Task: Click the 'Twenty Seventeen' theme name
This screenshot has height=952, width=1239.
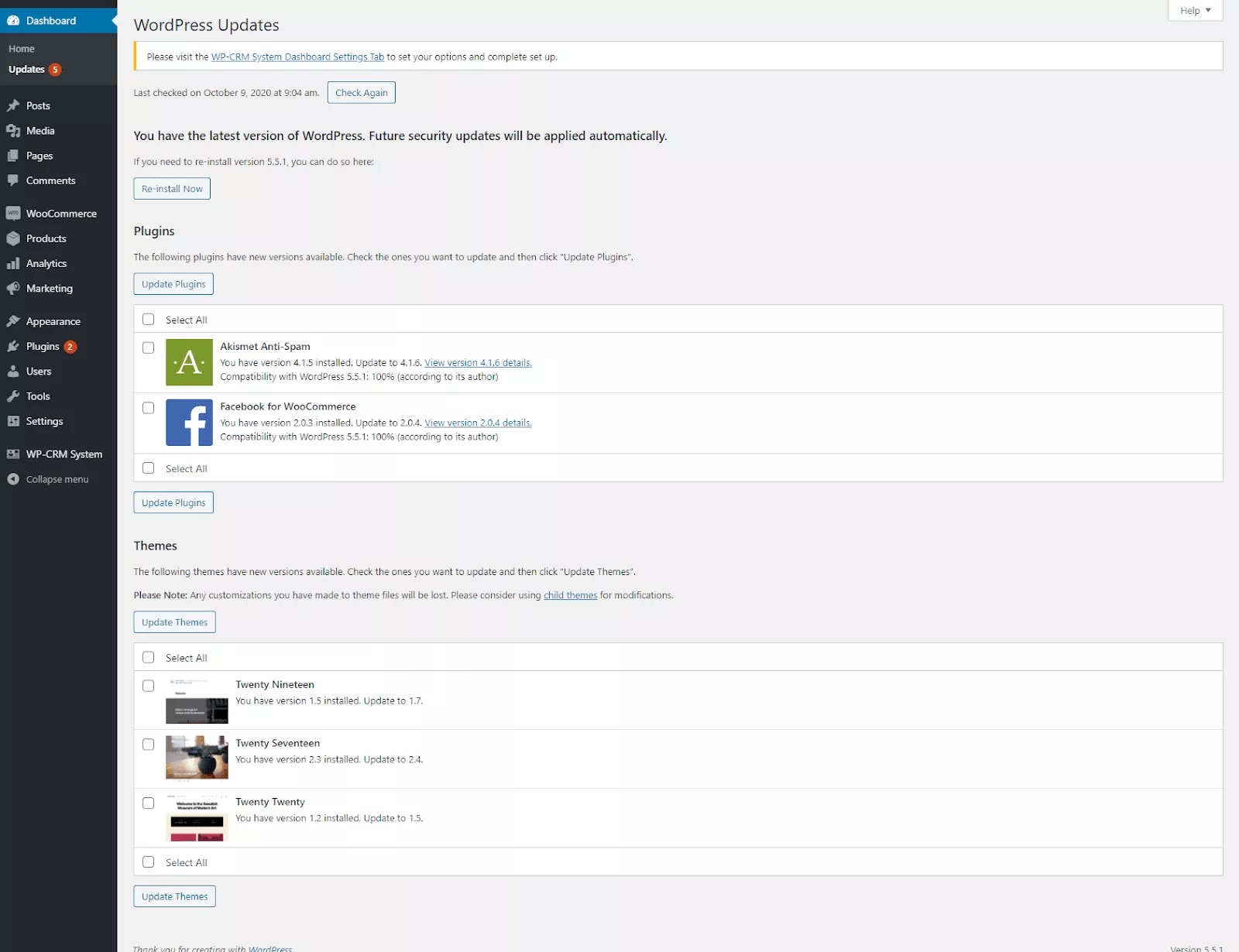Action: point(278,743)
